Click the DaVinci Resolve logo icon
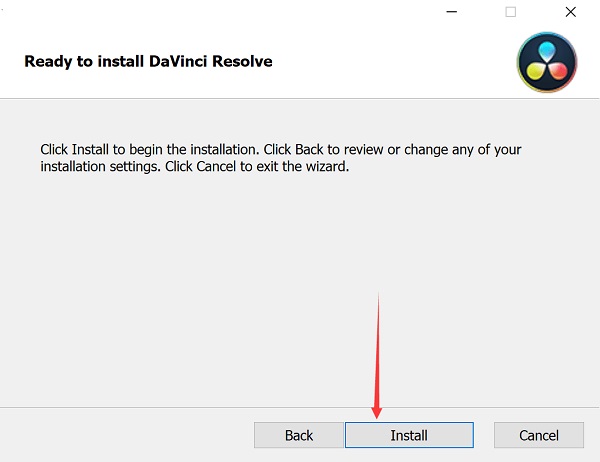The image size is (600, 462). pos(547,62)
